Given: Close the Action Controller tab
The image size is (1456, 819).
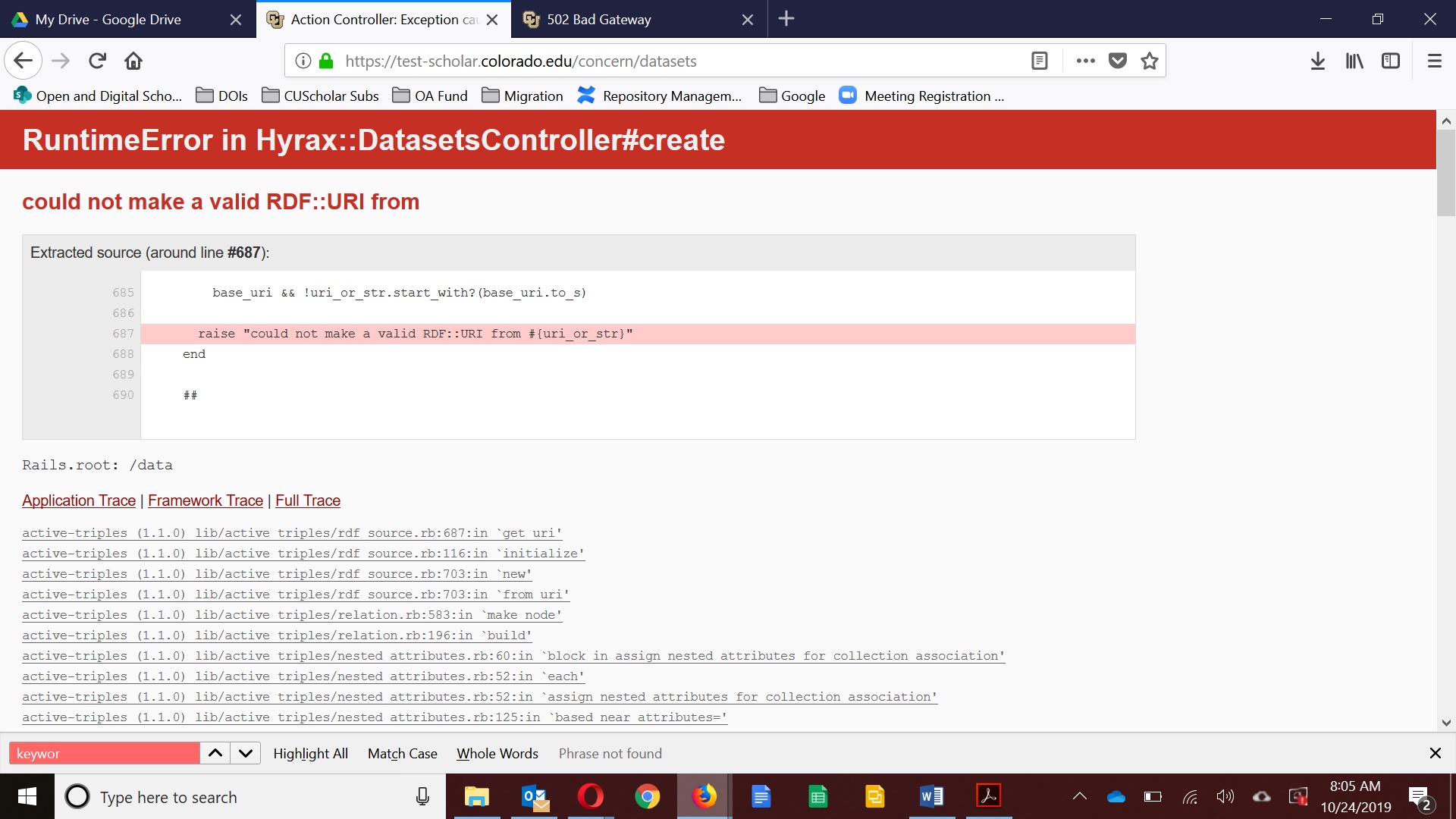Looking at the screenshot, I should pyautogui.click(x=492, y=20).
